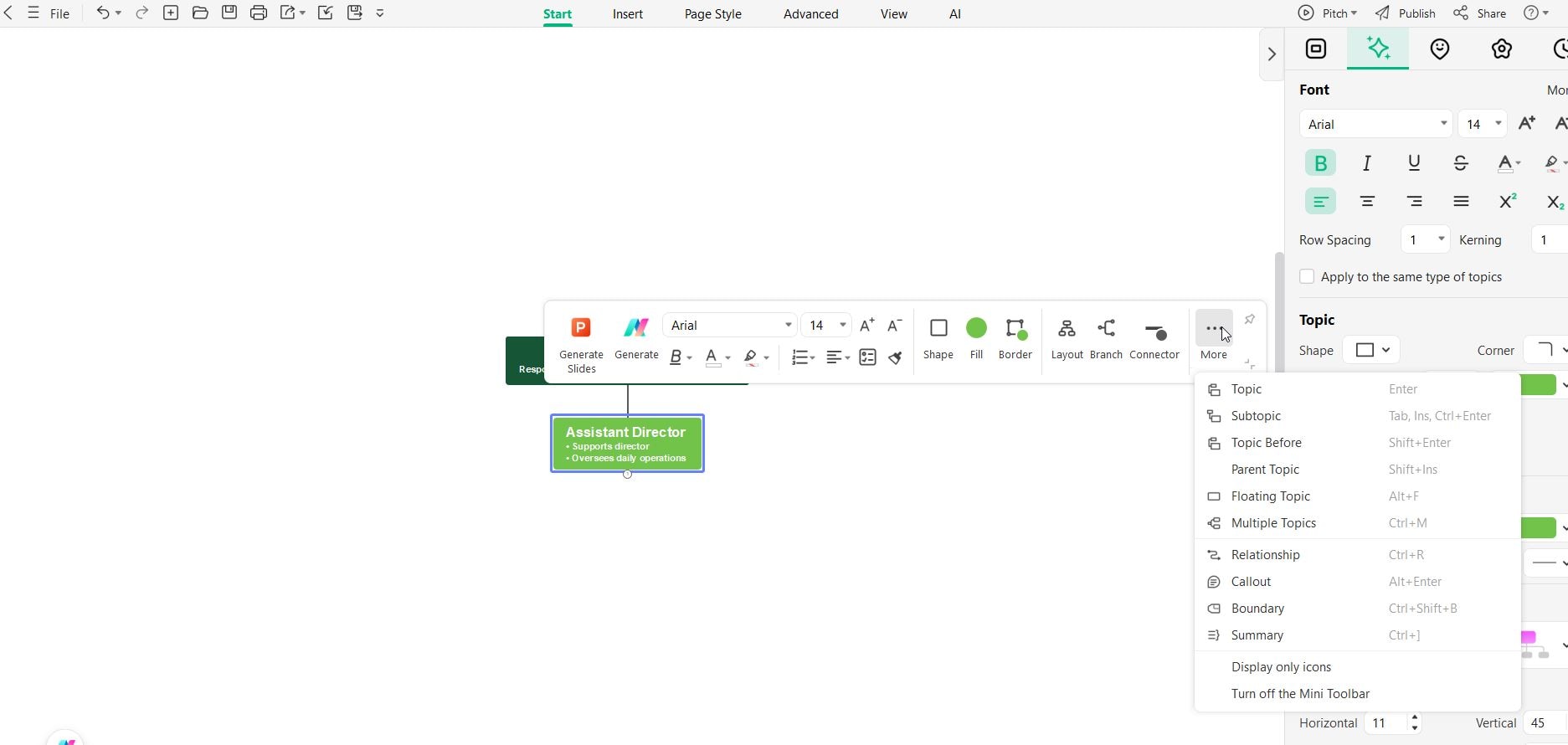Image resolution: width=1568 pixels, height=745 pixels.
Task: Switch to the Advanced tab
Action: pyautogui.click(x=811, y=14)
